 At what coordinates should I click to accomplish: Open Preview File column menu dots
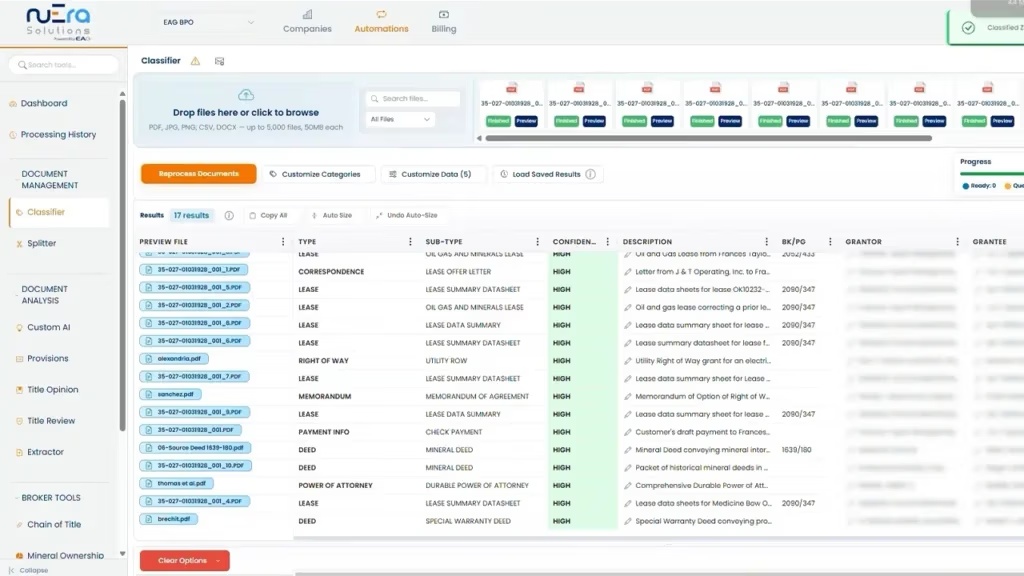pyautogui.click(x=283, y=242)
